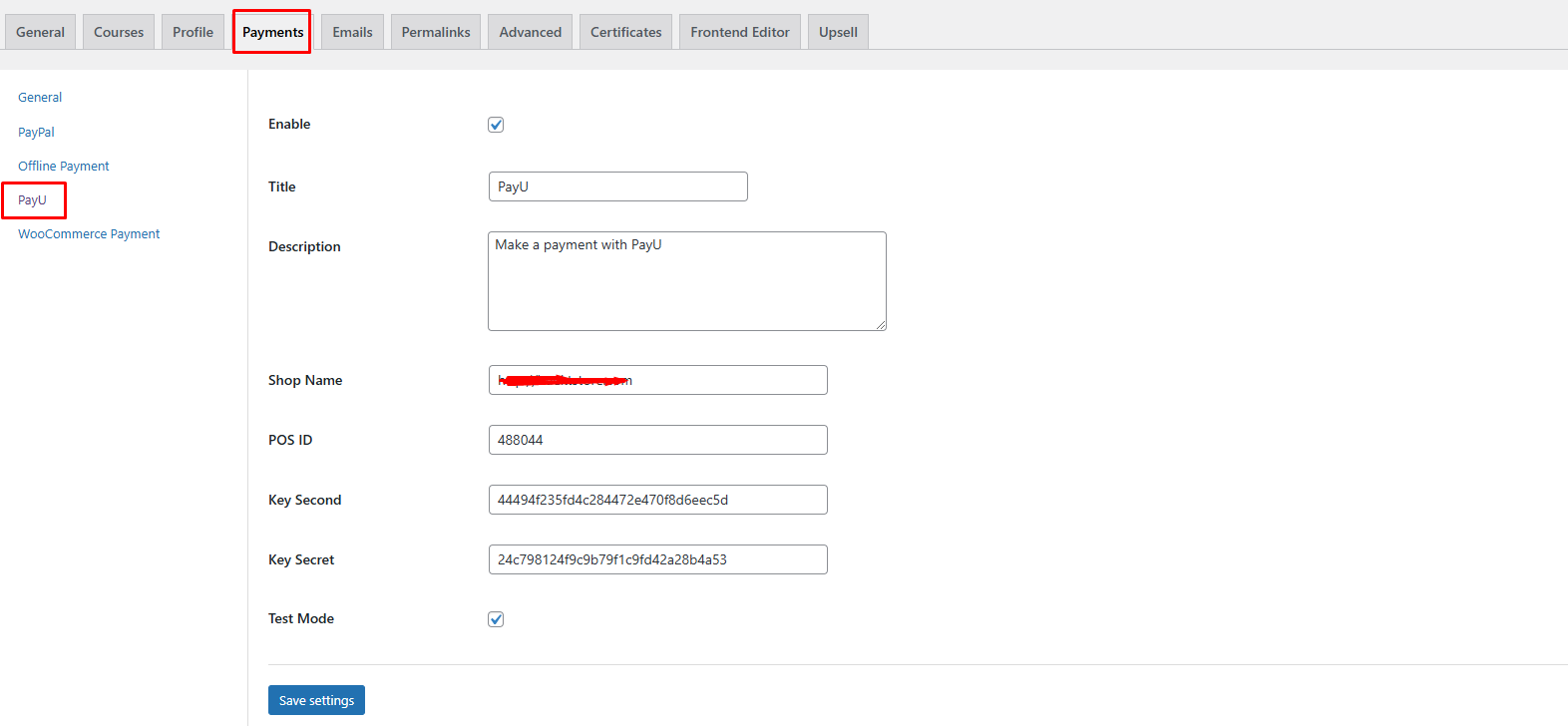
Task: Click the Key Second label
Action: [304, 500]
